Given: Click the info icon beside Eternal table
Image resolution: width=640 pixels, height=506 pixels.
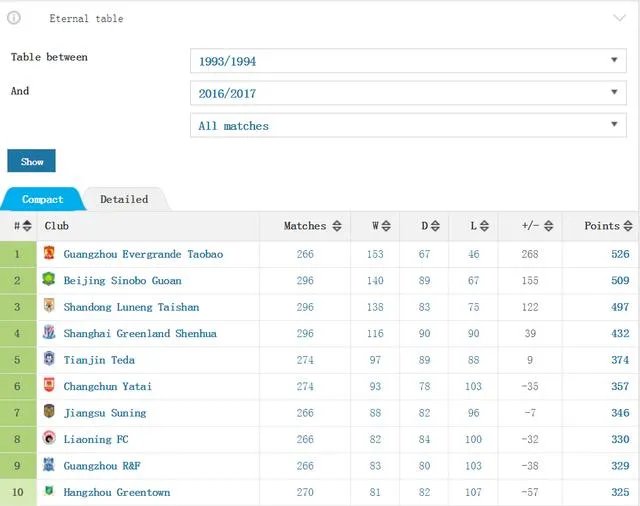Looking at the screenshot, I should point(14,18).
